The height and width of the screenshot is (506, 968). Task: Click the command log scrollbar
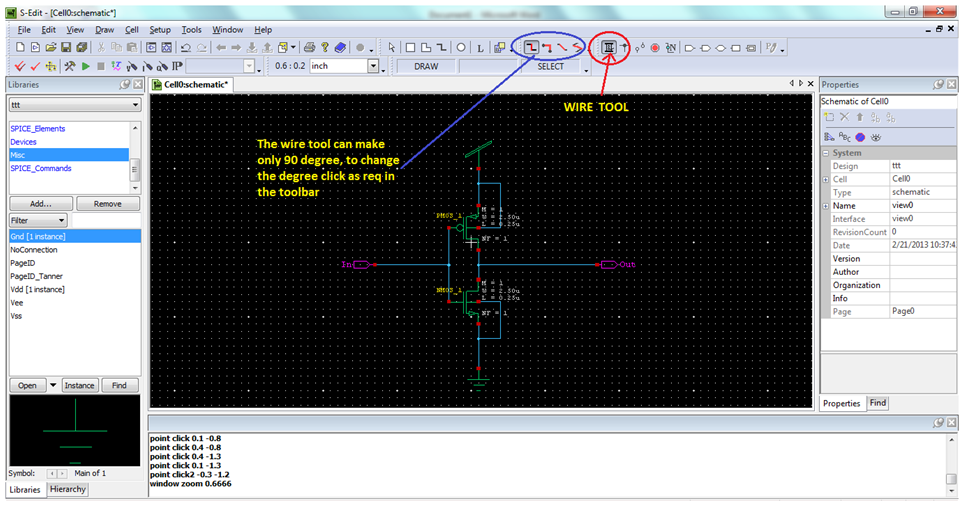(x=951, y=465)
